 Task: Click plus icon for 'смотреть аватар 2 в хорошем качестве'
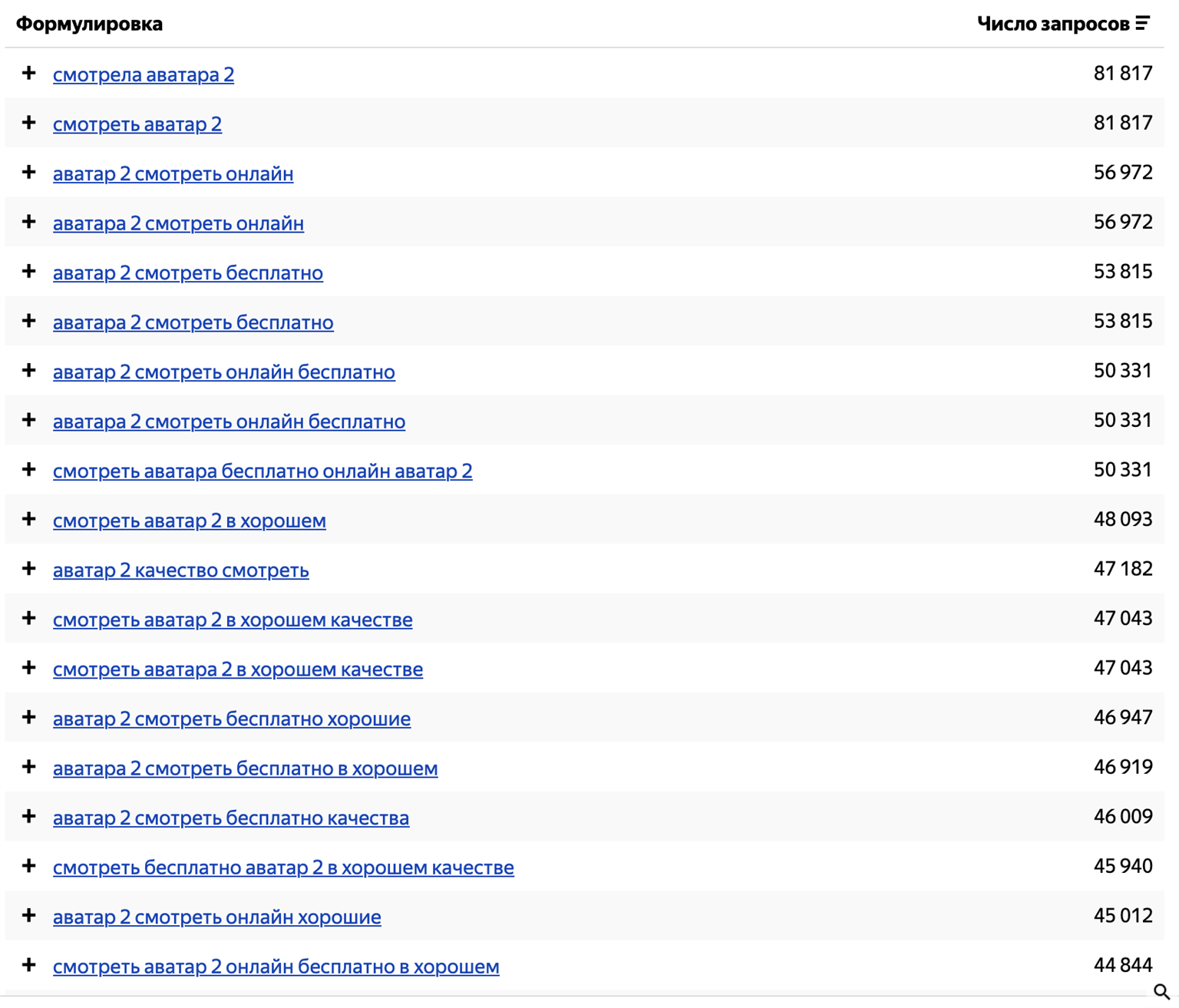point(28,618)
